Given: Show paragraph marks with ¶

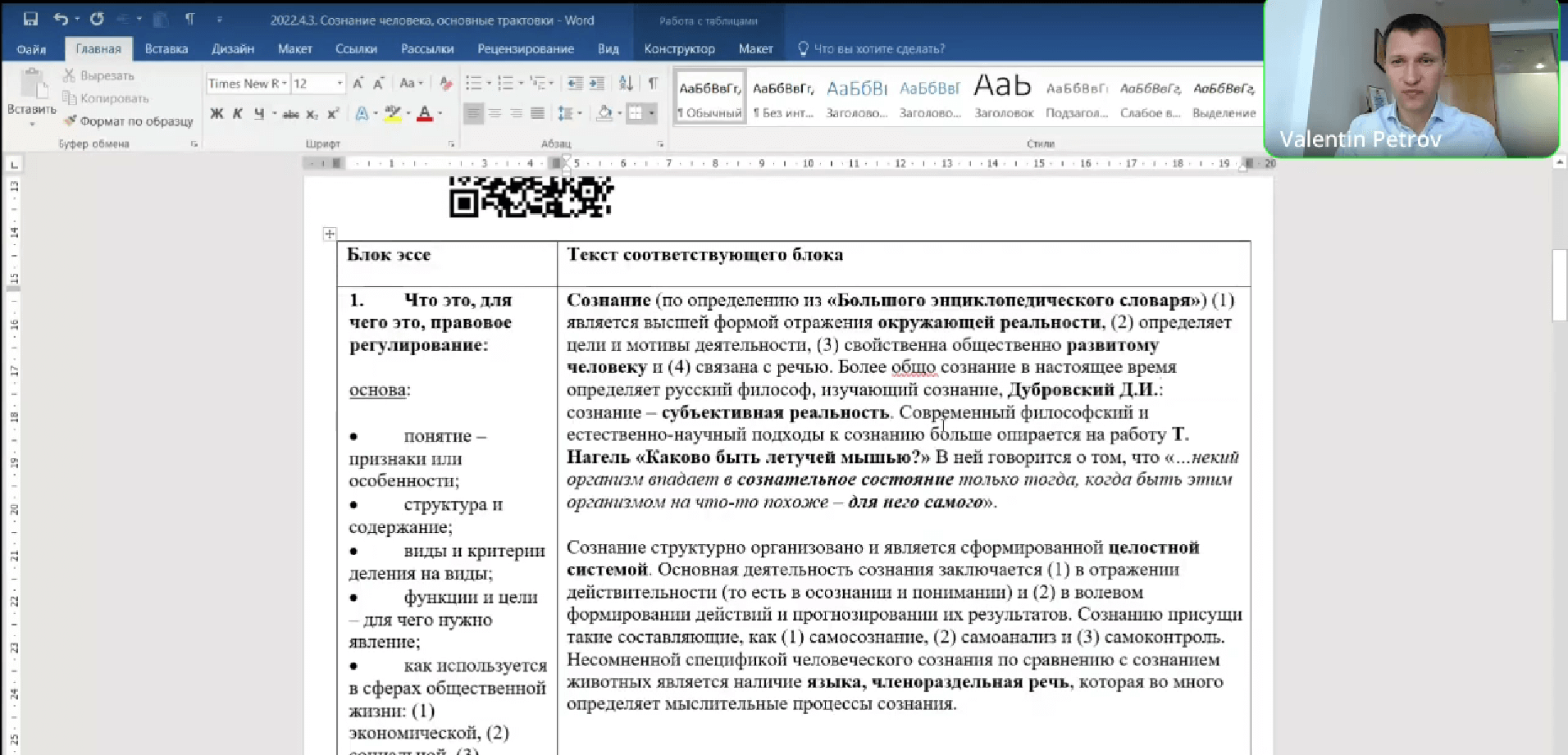Looking at the screenshot, I should (653, 83).
